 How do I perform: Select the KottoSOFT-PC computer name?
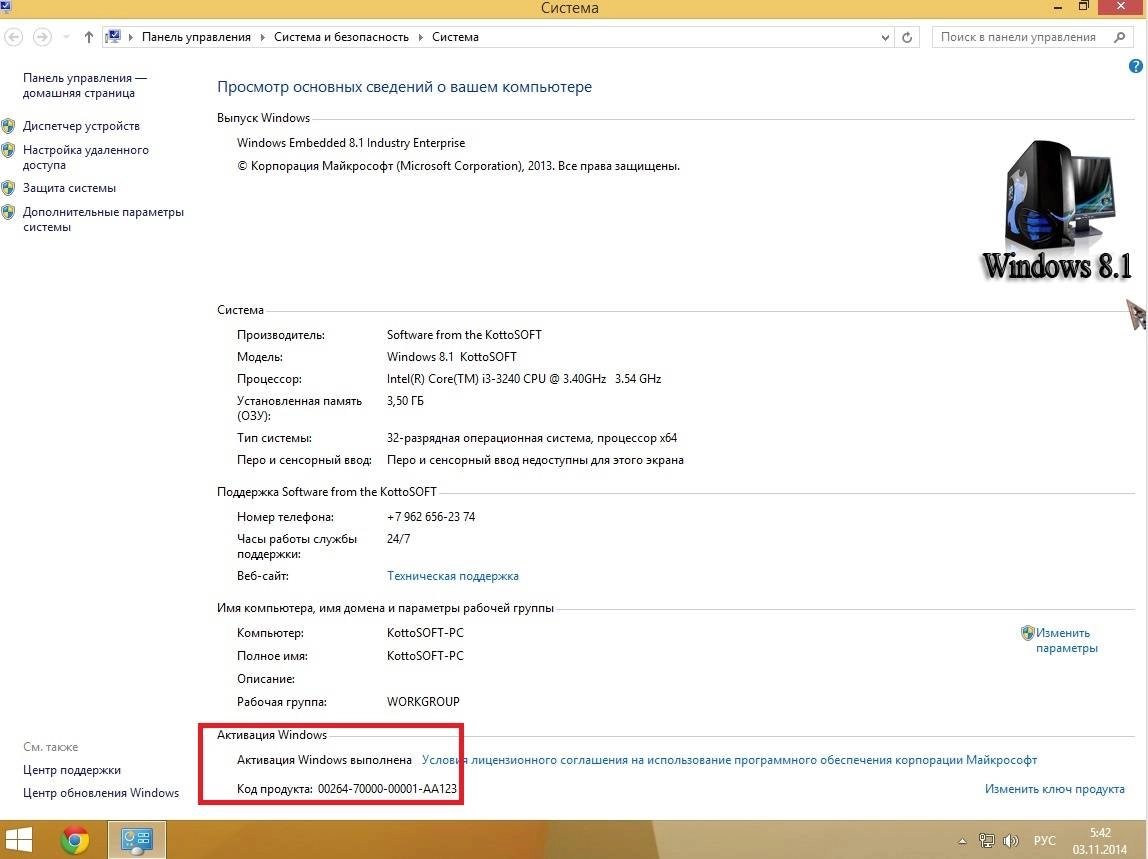pyautogui.click(x=425, y=633)
